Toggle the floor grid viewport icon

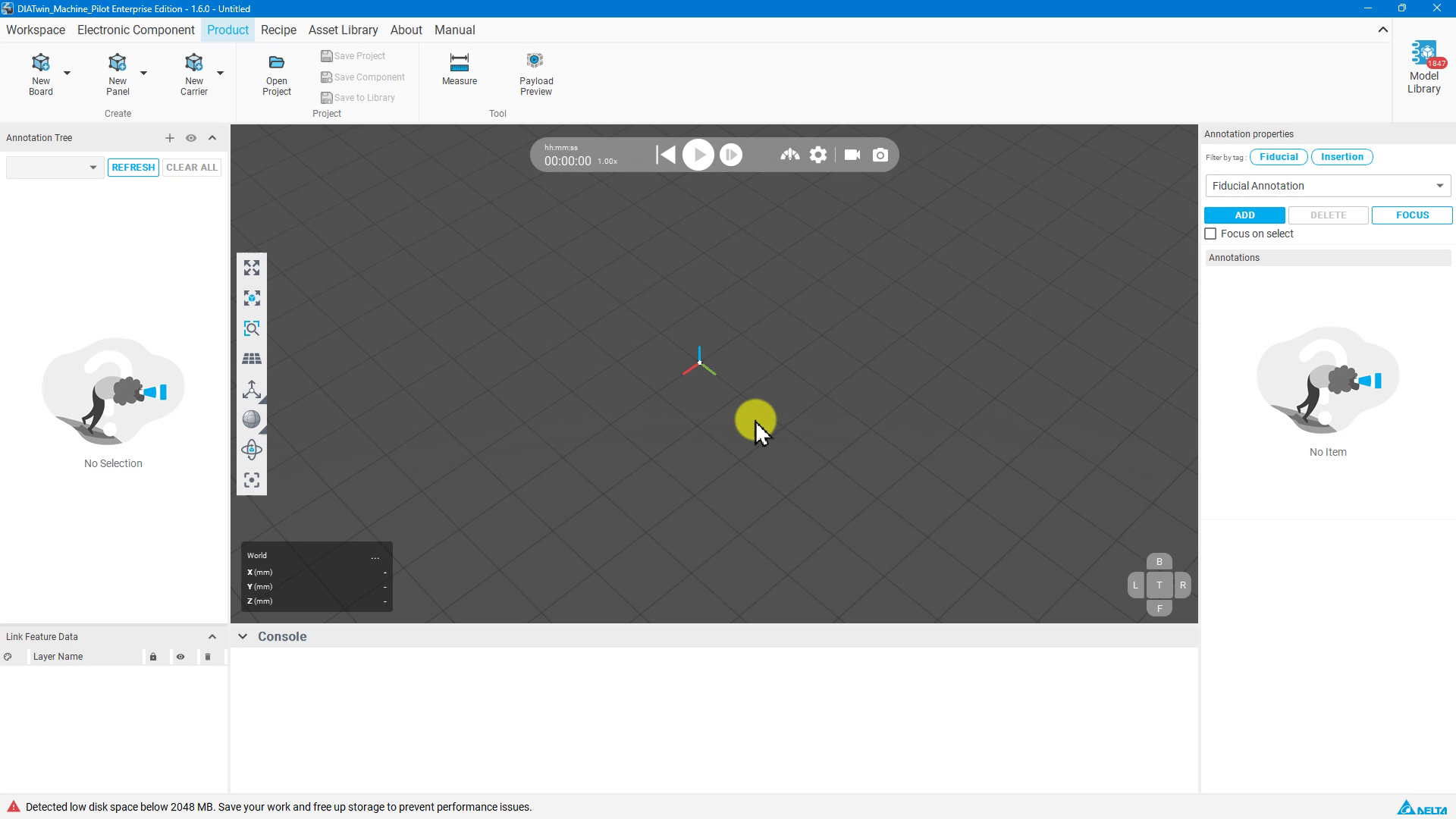[252, 359]
